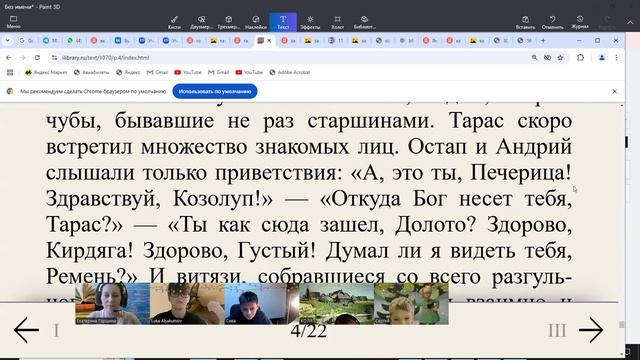Open the Эффекты effects panel
This screenshot has height=360, width=640.
tap(310, 22)
